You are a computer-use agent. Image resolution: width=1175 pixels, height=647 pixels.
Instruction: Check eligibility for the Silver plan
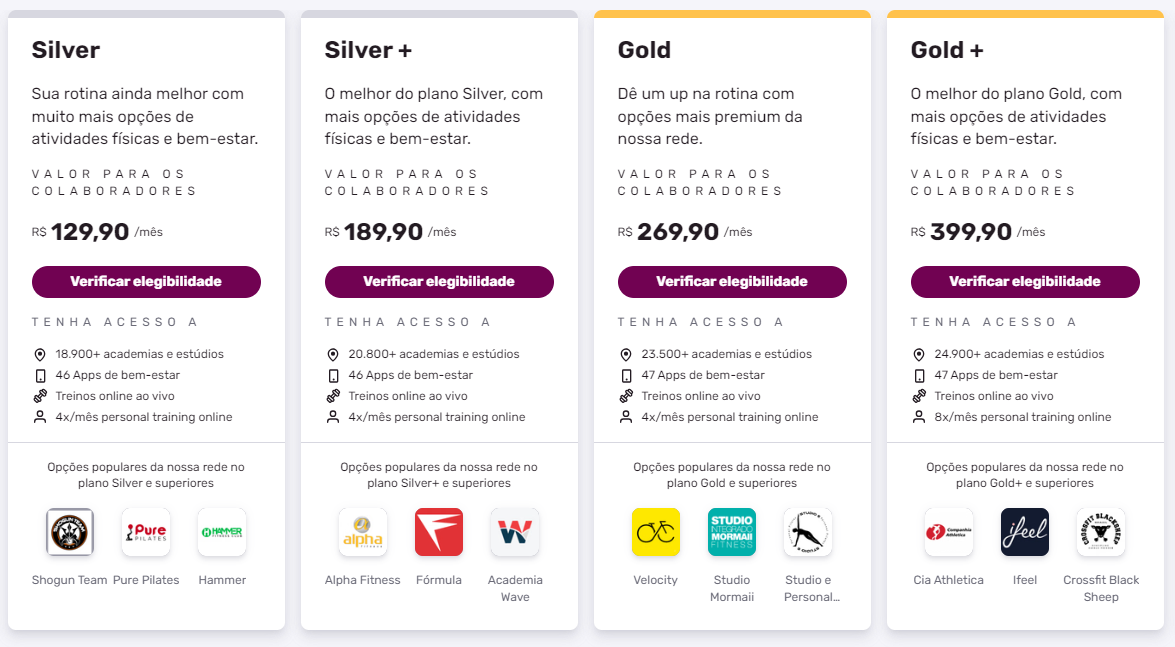pos(146,282)
